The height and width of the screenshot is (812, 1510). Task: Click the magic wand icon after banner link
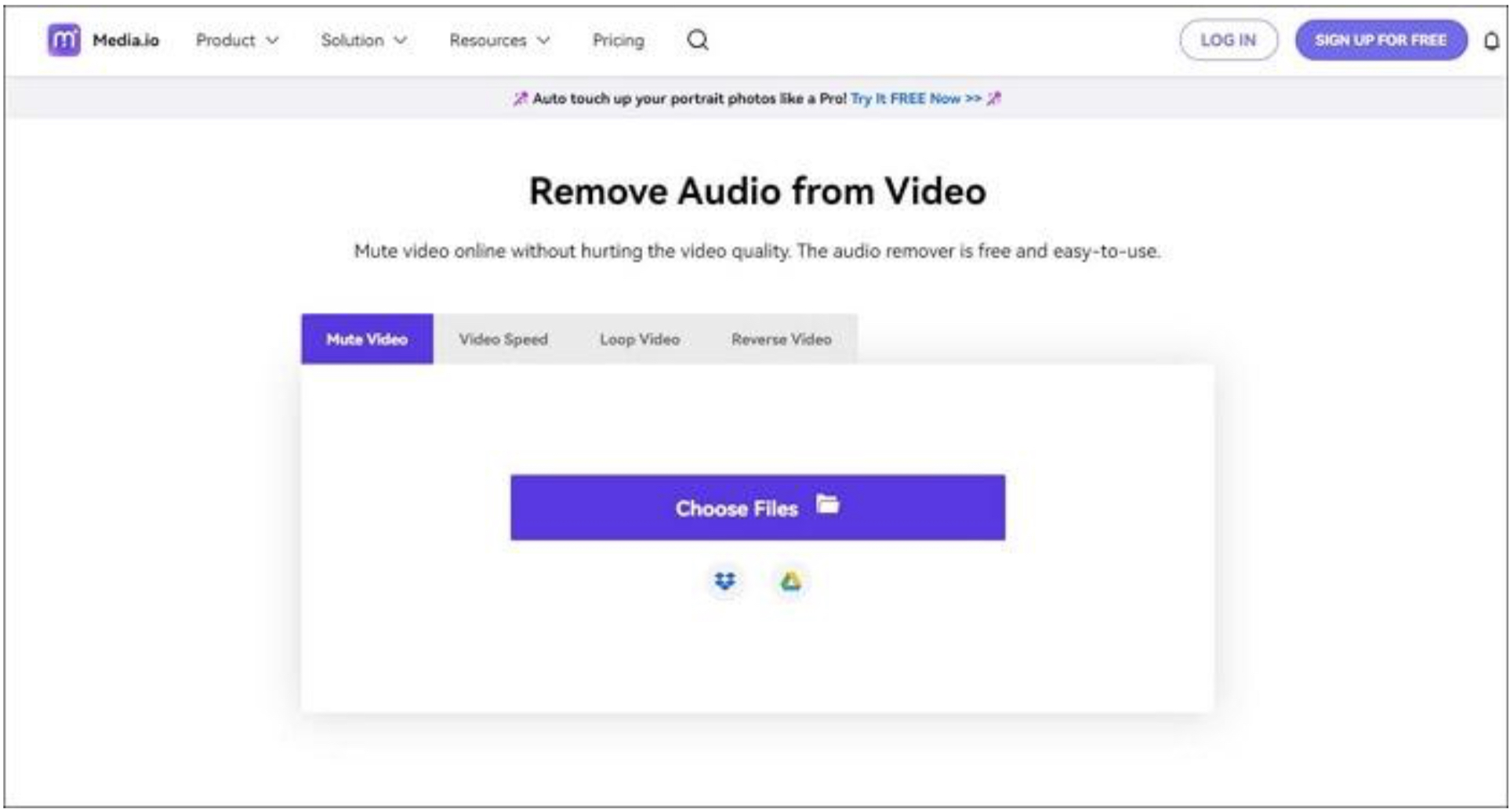click(x=994, y=99)
